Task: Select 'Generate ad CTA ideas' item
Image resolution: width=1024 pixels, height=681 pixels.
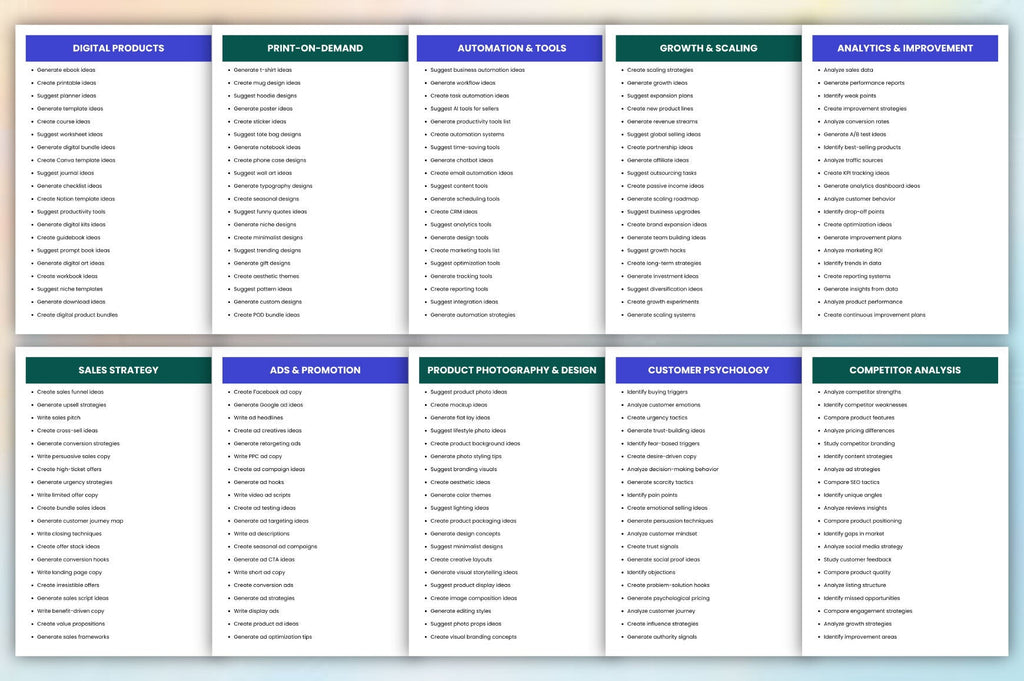Action: pos(264,560)
